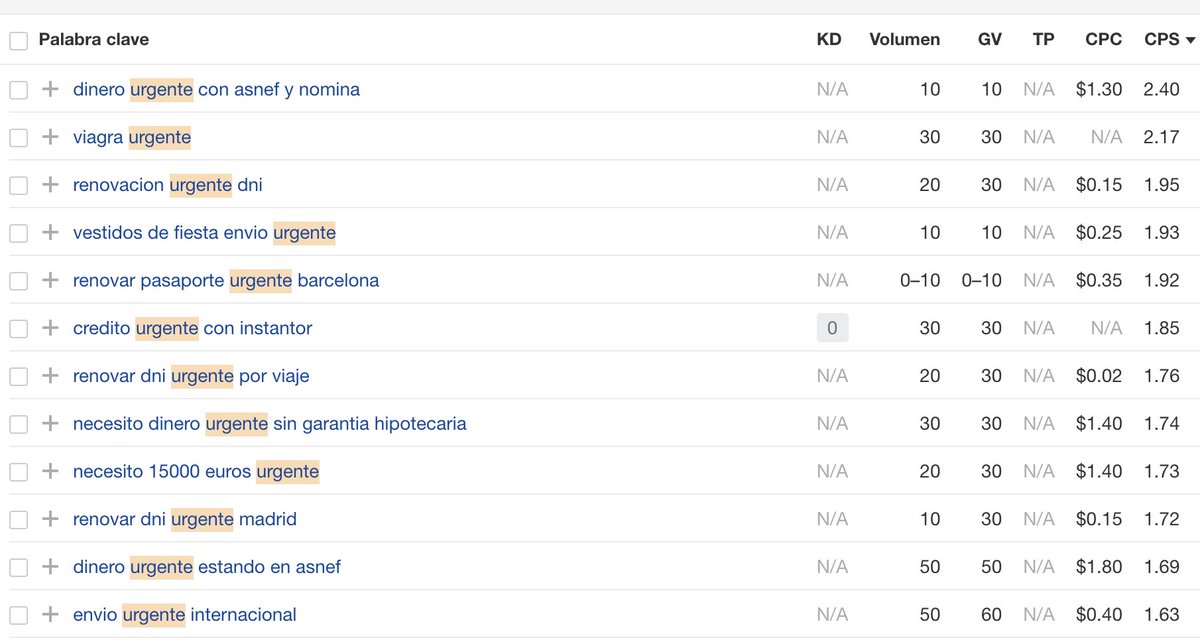The width and height of the screenshot is (1200, 642).
Task: Select checkbox for 'necesito dinero urgente sin garantia hipotecaria'
Action: pyautogui.click(x=18, y=425)
